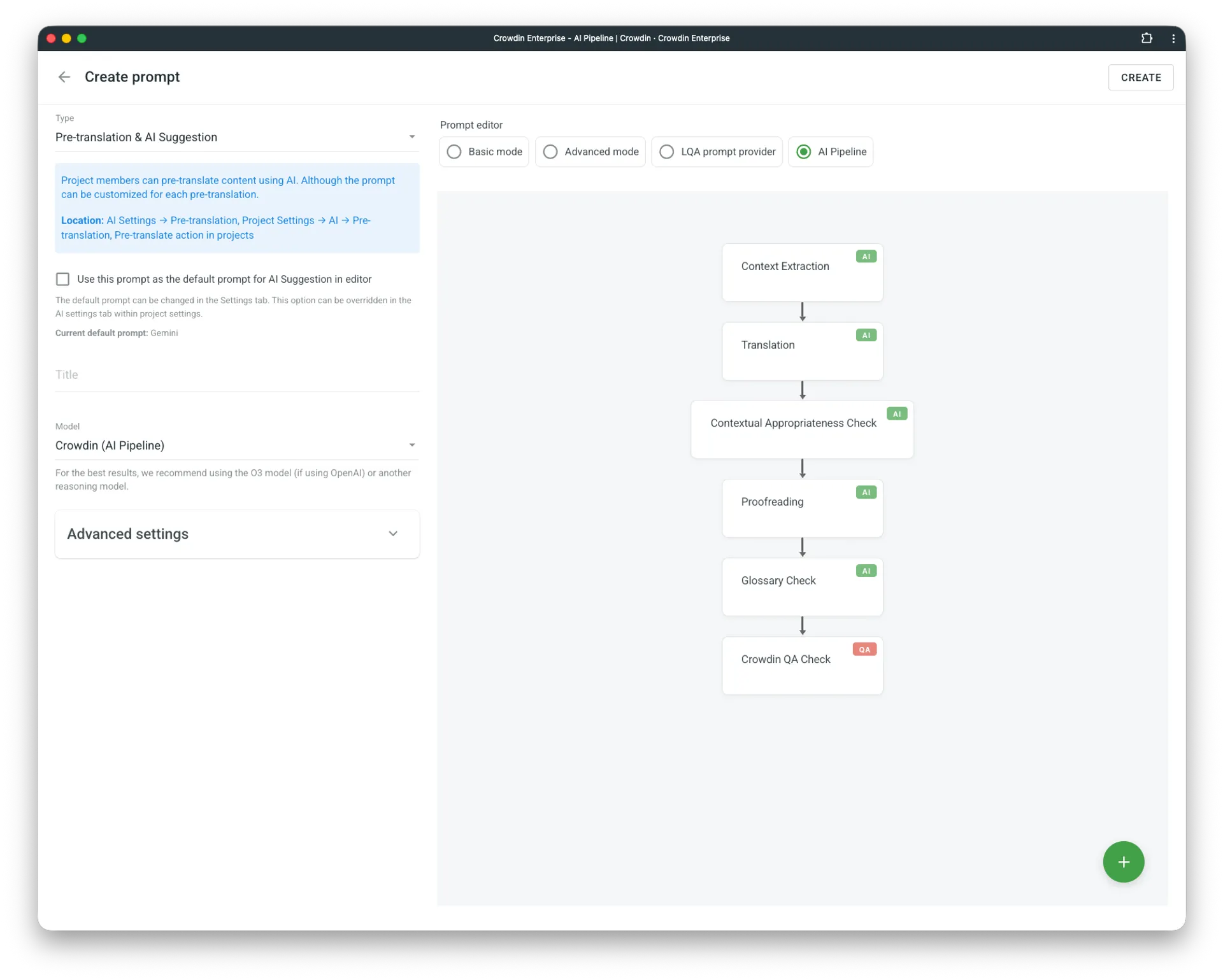Screen dimensions: 1223x980
Task: Click the QA badge on Crowdin QA Check
Action: 864,649
